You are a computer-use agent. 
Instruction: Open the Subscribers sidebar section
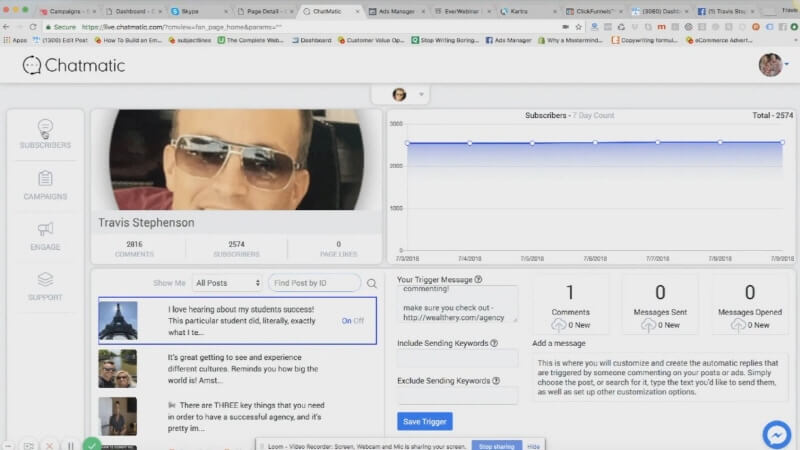pos(45,134)
